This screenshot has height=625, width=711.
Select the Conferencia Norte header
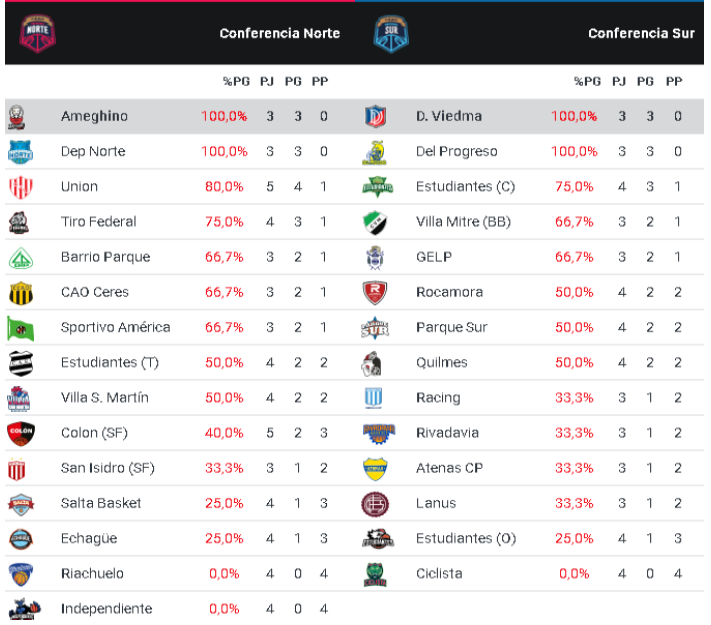(280, 33)
